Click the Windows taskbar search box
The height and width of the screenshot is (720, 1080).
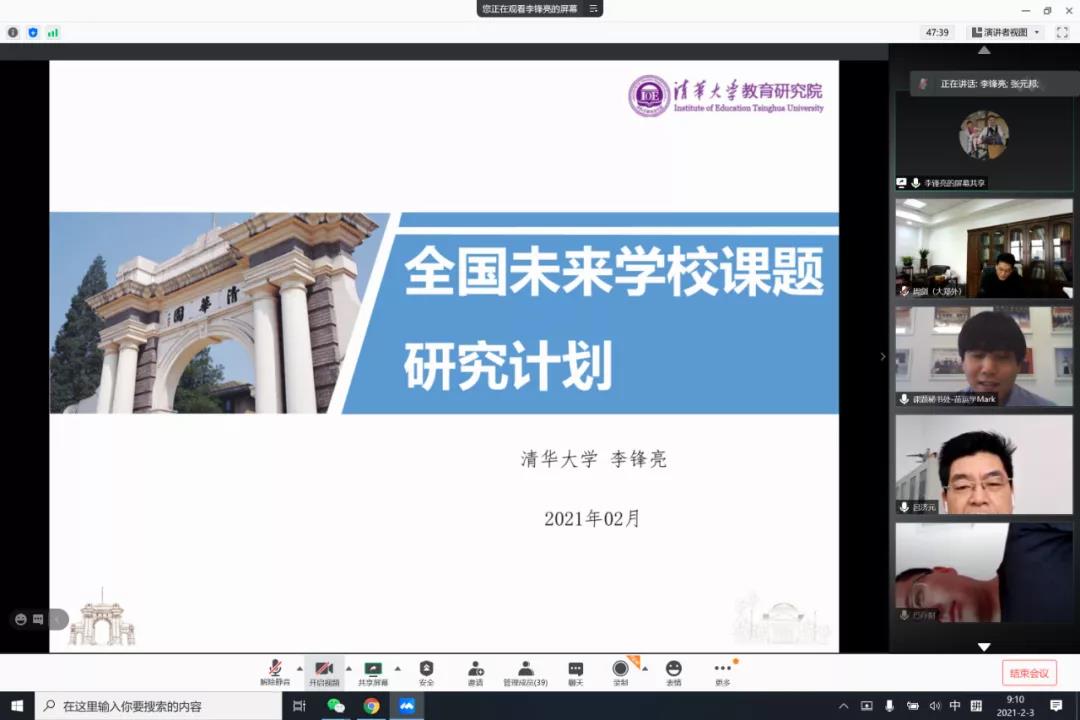158,706
